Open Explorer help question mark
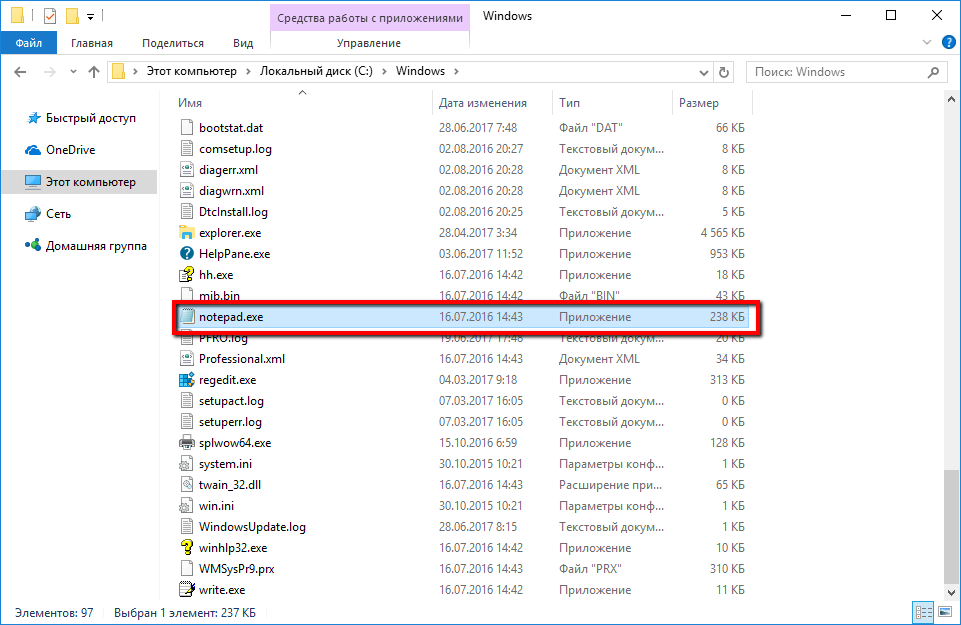This screenshot has width=961, height=625. pos(948,42)
